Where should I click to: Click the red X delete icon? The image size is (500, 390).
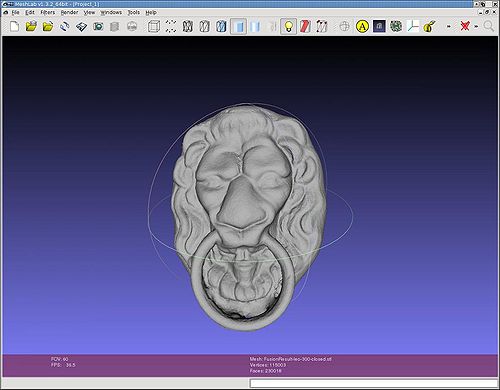(465, 26)
